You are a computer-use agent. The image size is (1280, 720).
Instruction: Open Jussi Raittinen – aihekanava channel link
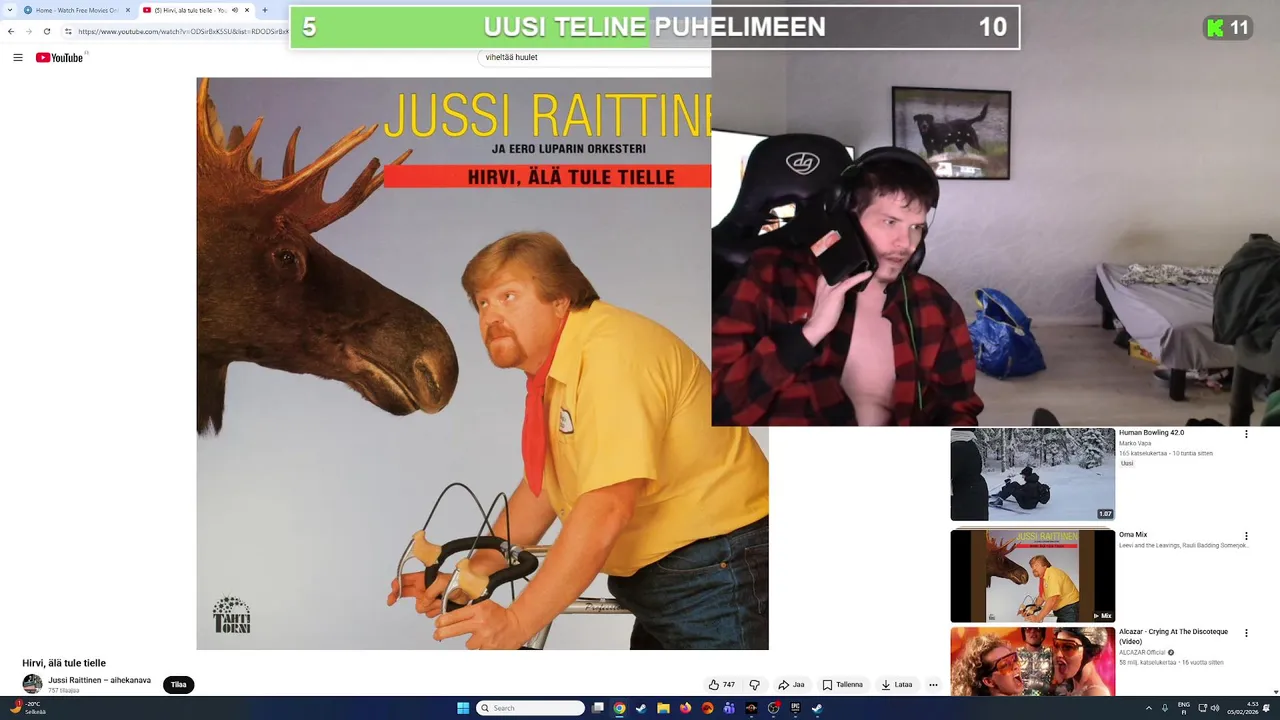[100, 680]
